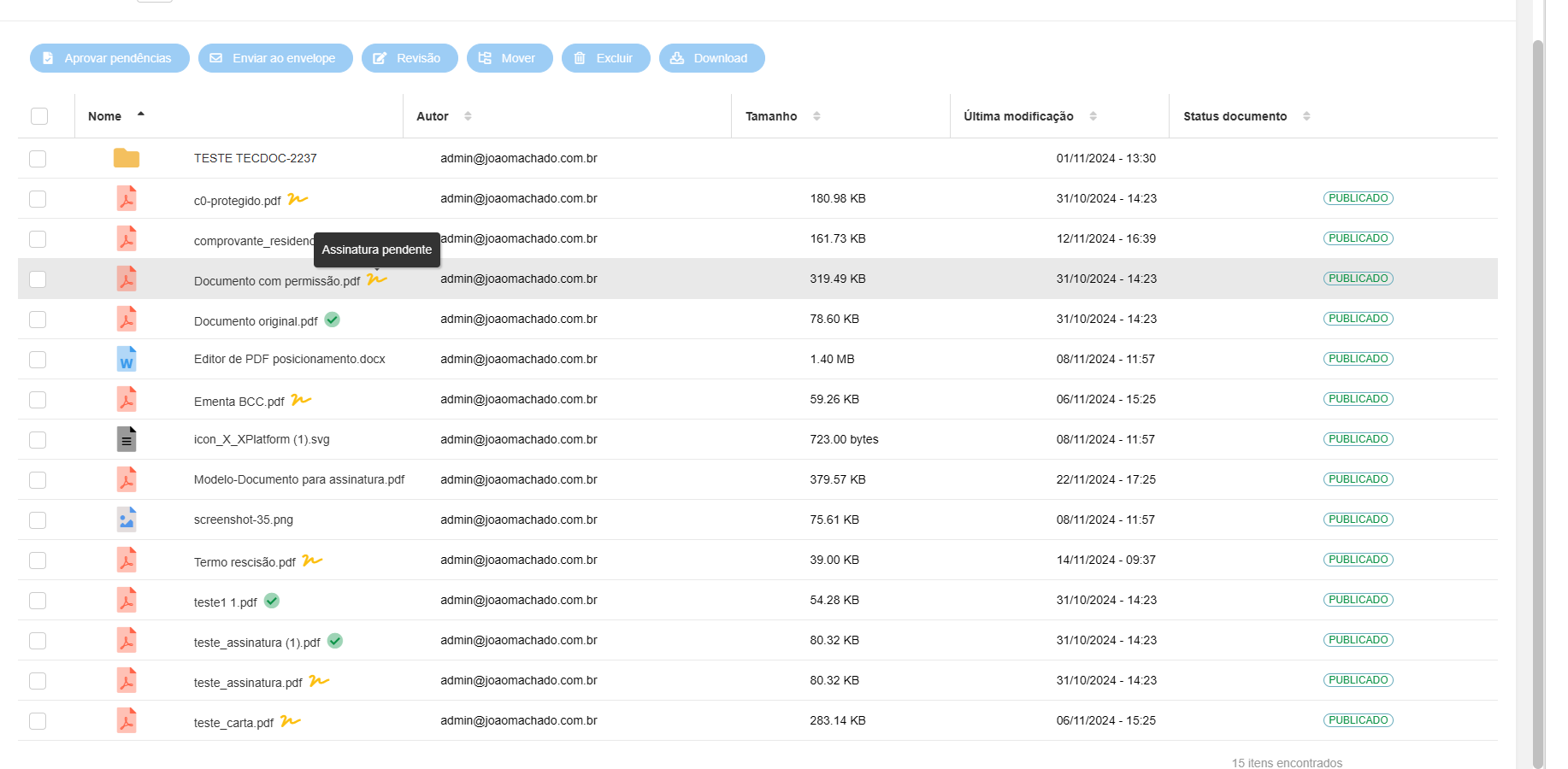Open the Revisão action
Viewport: 1568px width, 769px height.
(x=410, y=58)
